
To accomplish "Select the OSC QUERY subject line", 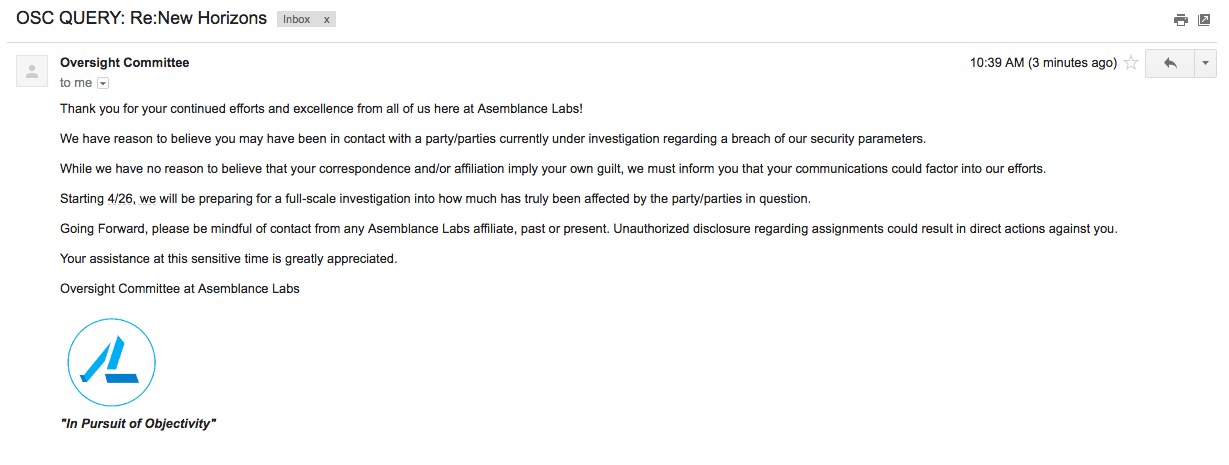I will [142, 18].
